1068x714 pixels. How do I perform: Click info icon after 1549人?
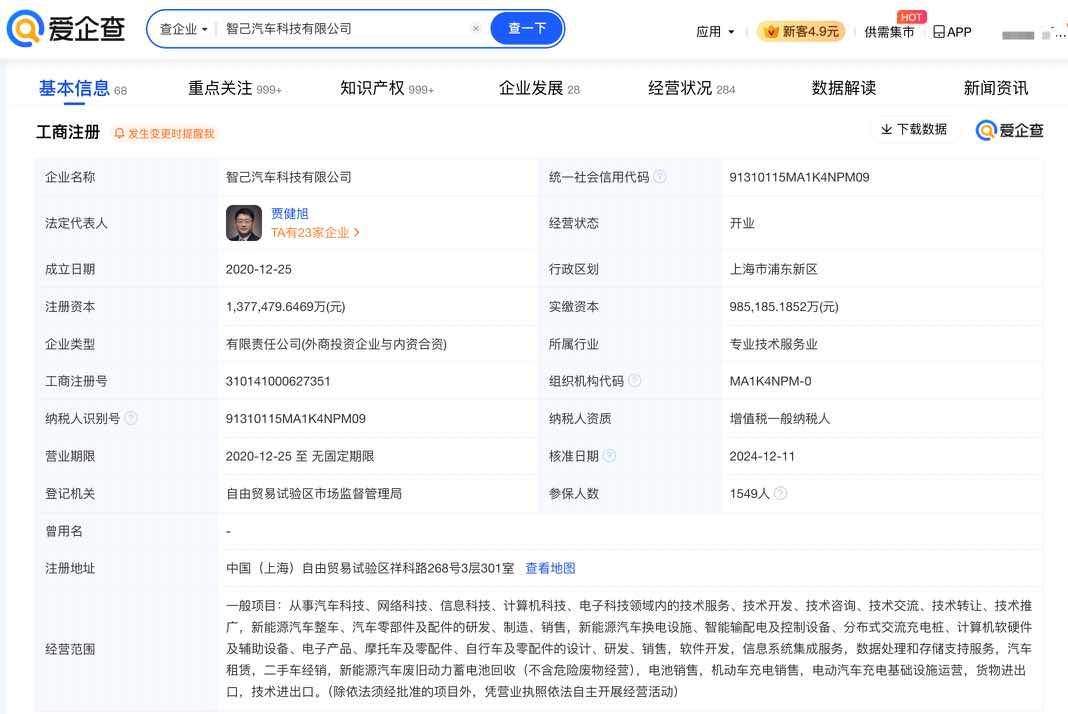[781, 493]
